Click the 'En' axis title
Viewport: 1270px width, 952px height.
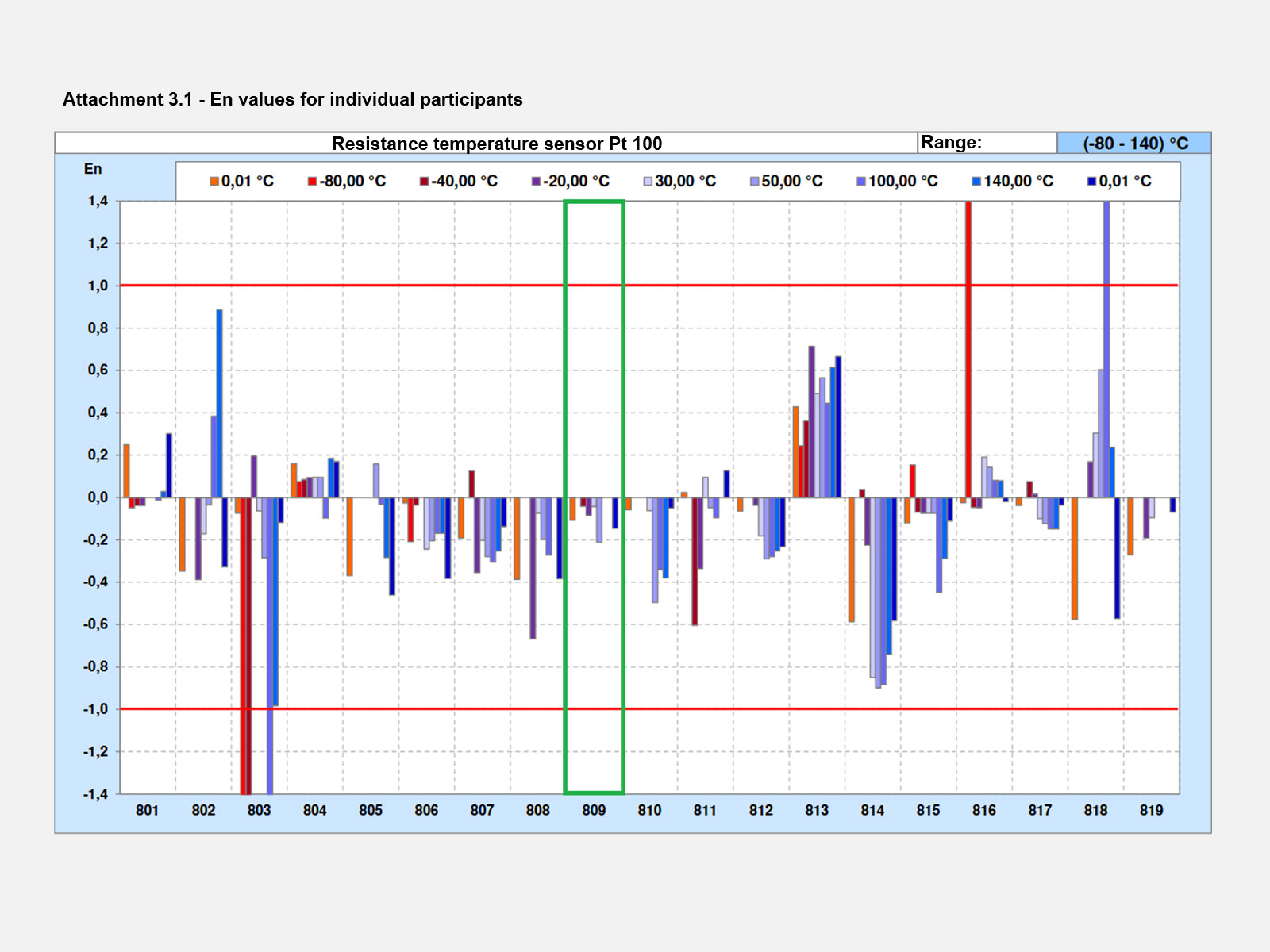[x=93, y=169]
